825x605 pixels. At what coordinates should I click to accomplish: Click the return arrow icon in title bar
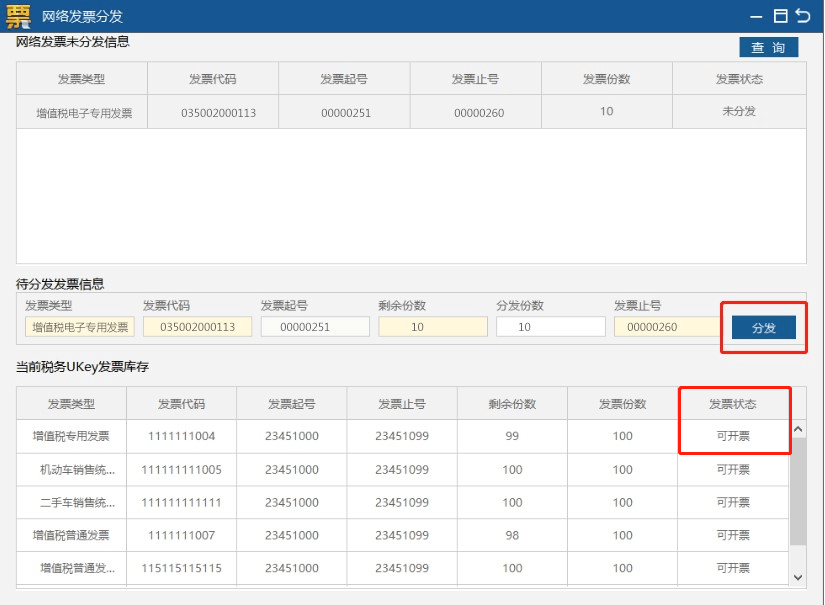pyautogui.click(x=803, y=16)
